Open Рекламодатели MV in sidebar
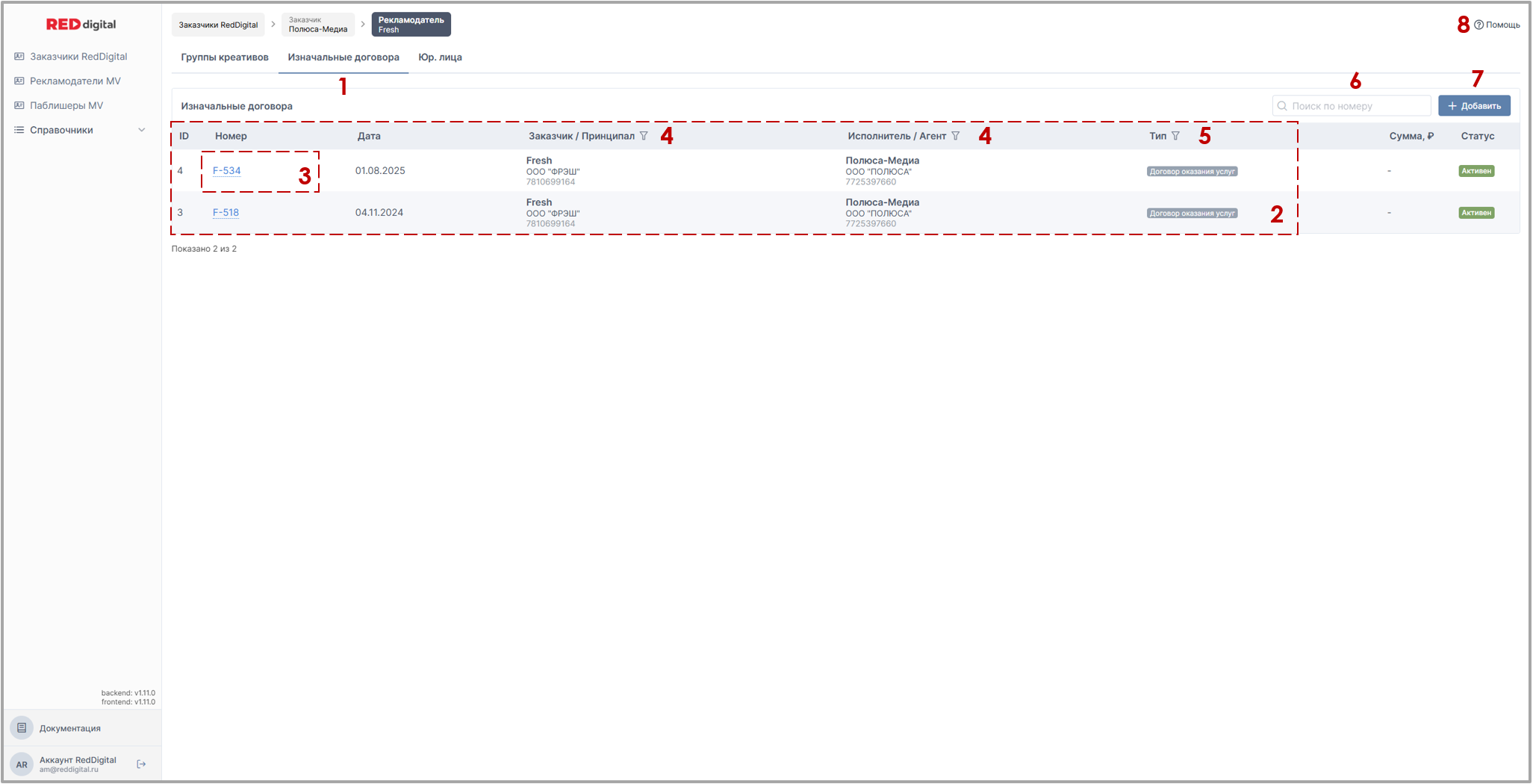Screen dimensions: 1533x784 [x=75, y=81]
